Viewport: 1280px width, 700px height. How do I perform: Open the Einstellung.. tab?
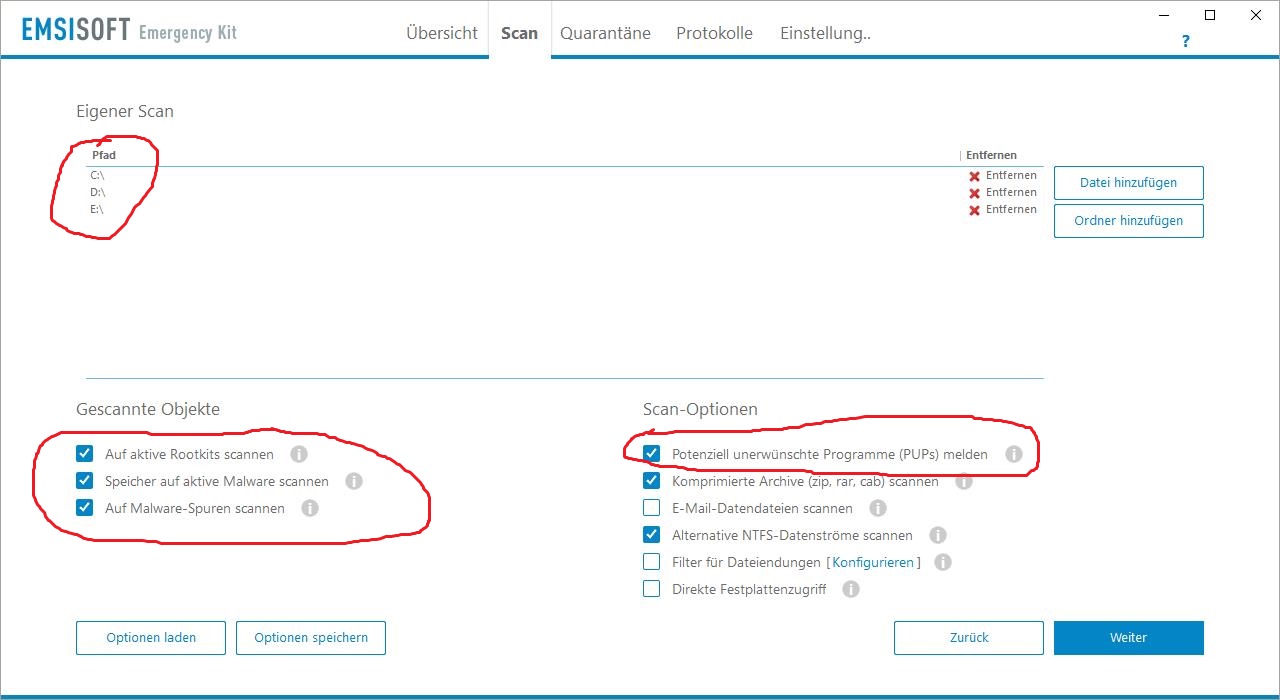pyautogui.click(x=825, y=33)
